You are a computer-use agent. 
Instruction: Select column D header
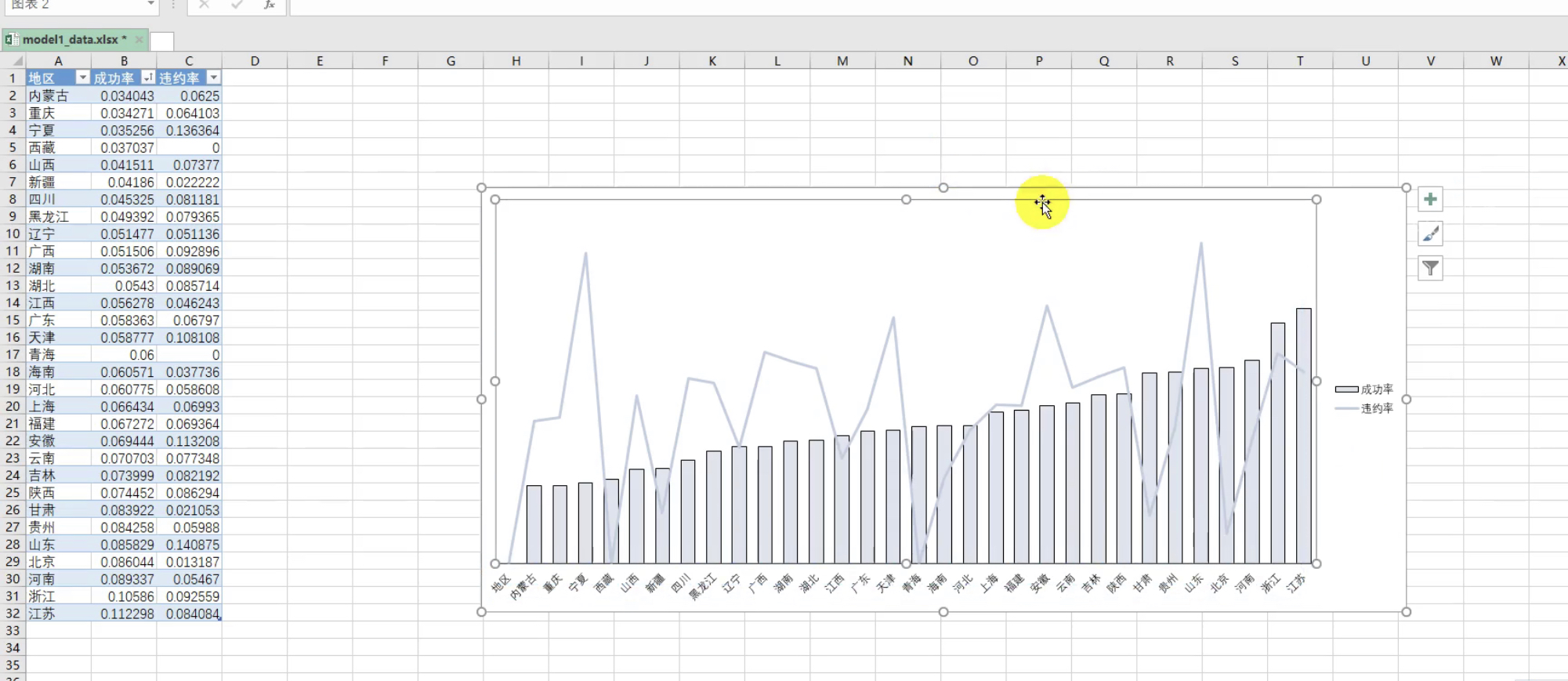(x=255, y=60)
